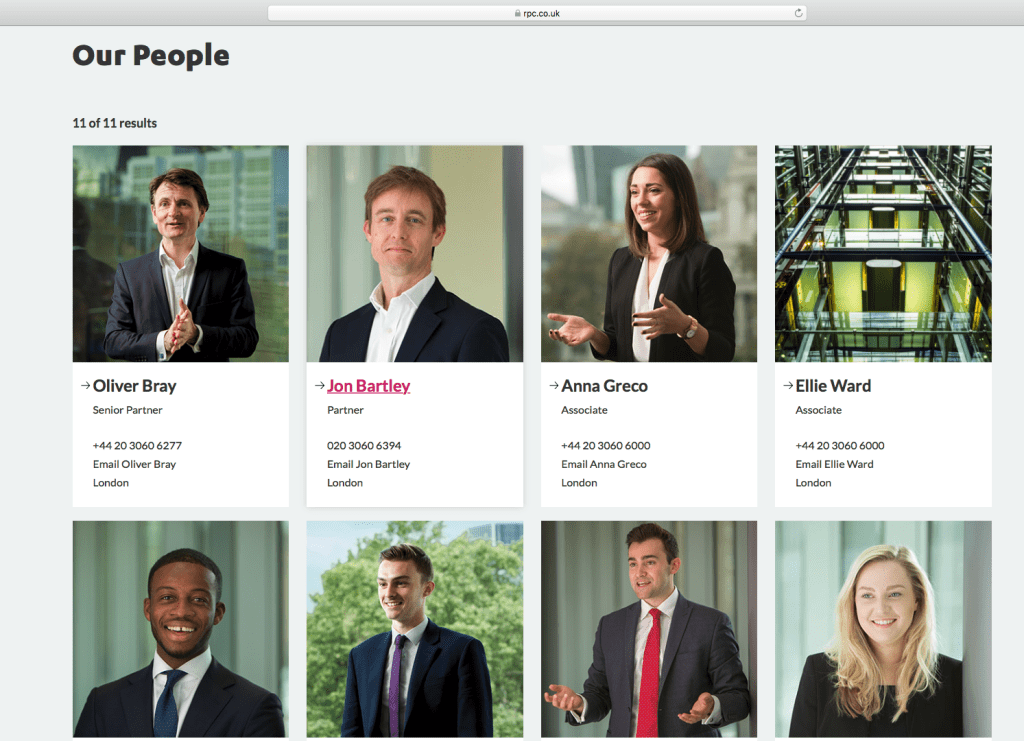
Task: Click the padlock icon beside rpc.co.uk
Action: pyautogui.click(x=517, y=13)
